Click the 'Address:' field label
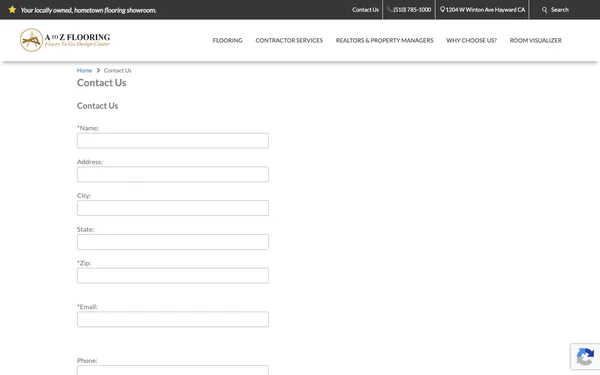The width and height of the screenshot is (600, 375). (x=90, y=162)
